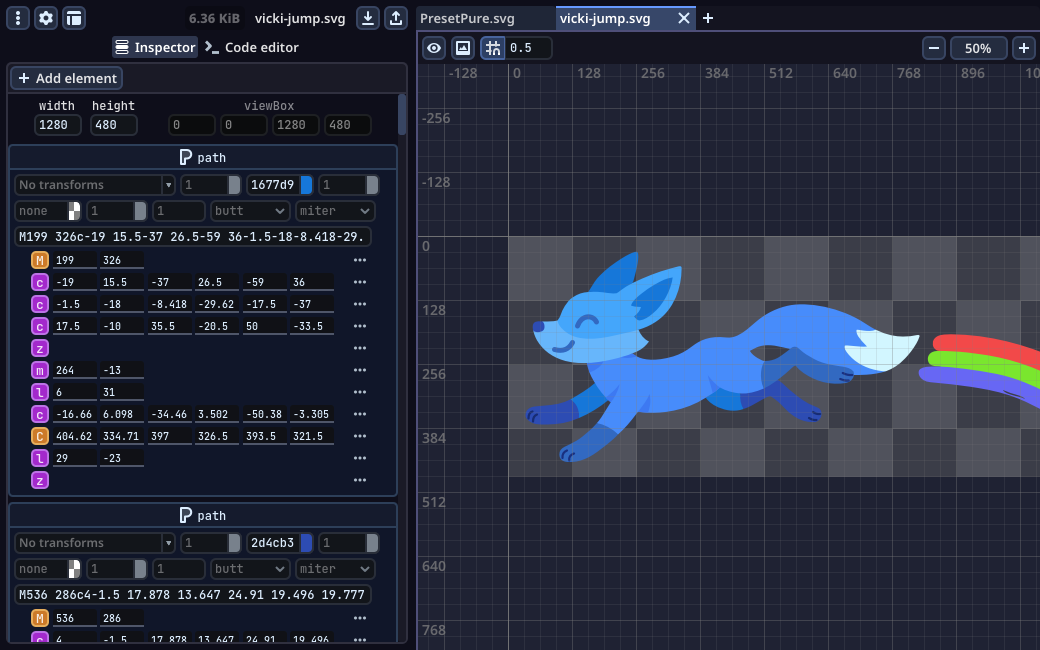
Task: Click first path's opacity slider handle
Action: [234, 184]
